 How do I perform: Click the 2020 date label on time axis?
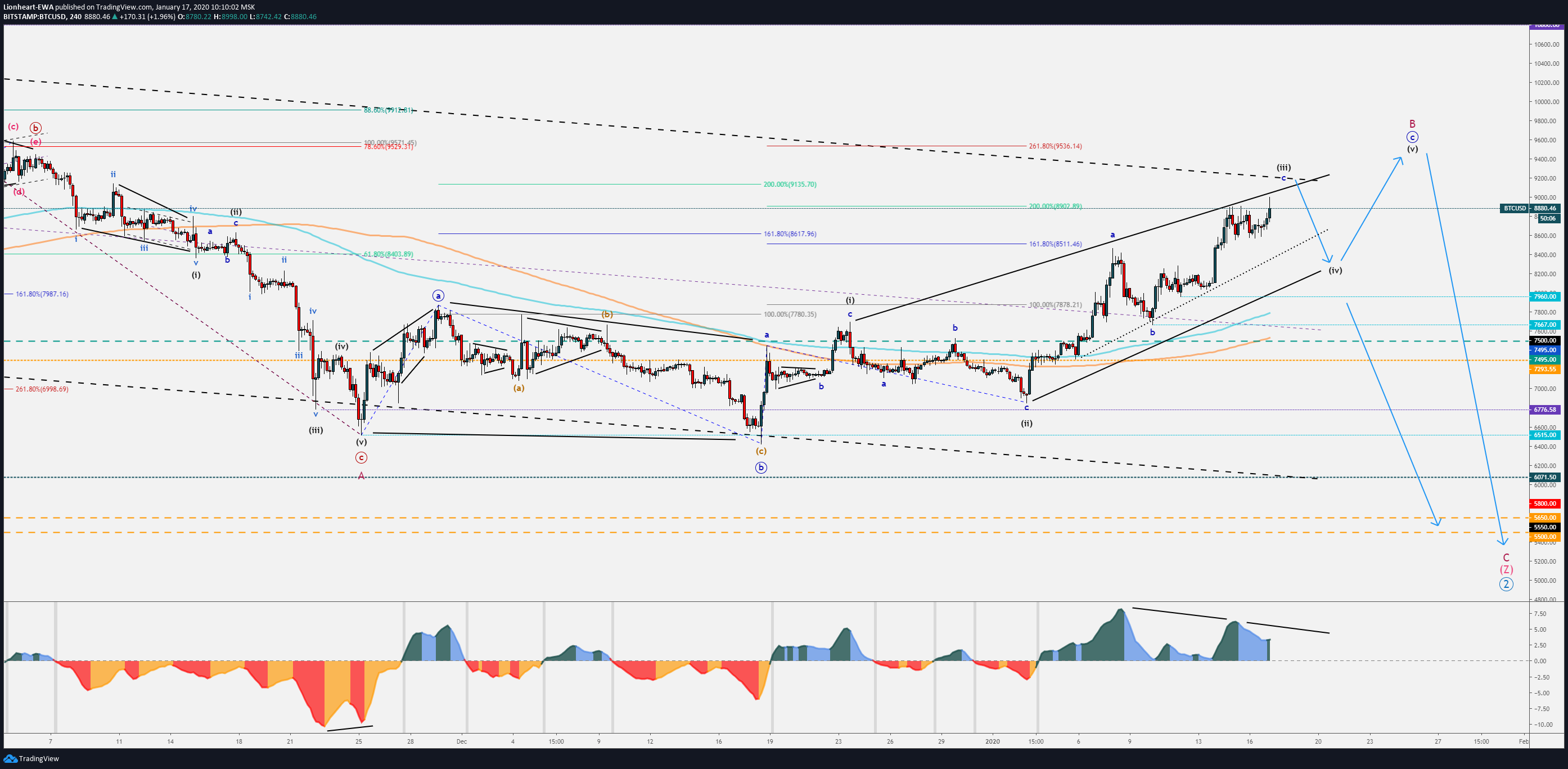pos(992,741)
